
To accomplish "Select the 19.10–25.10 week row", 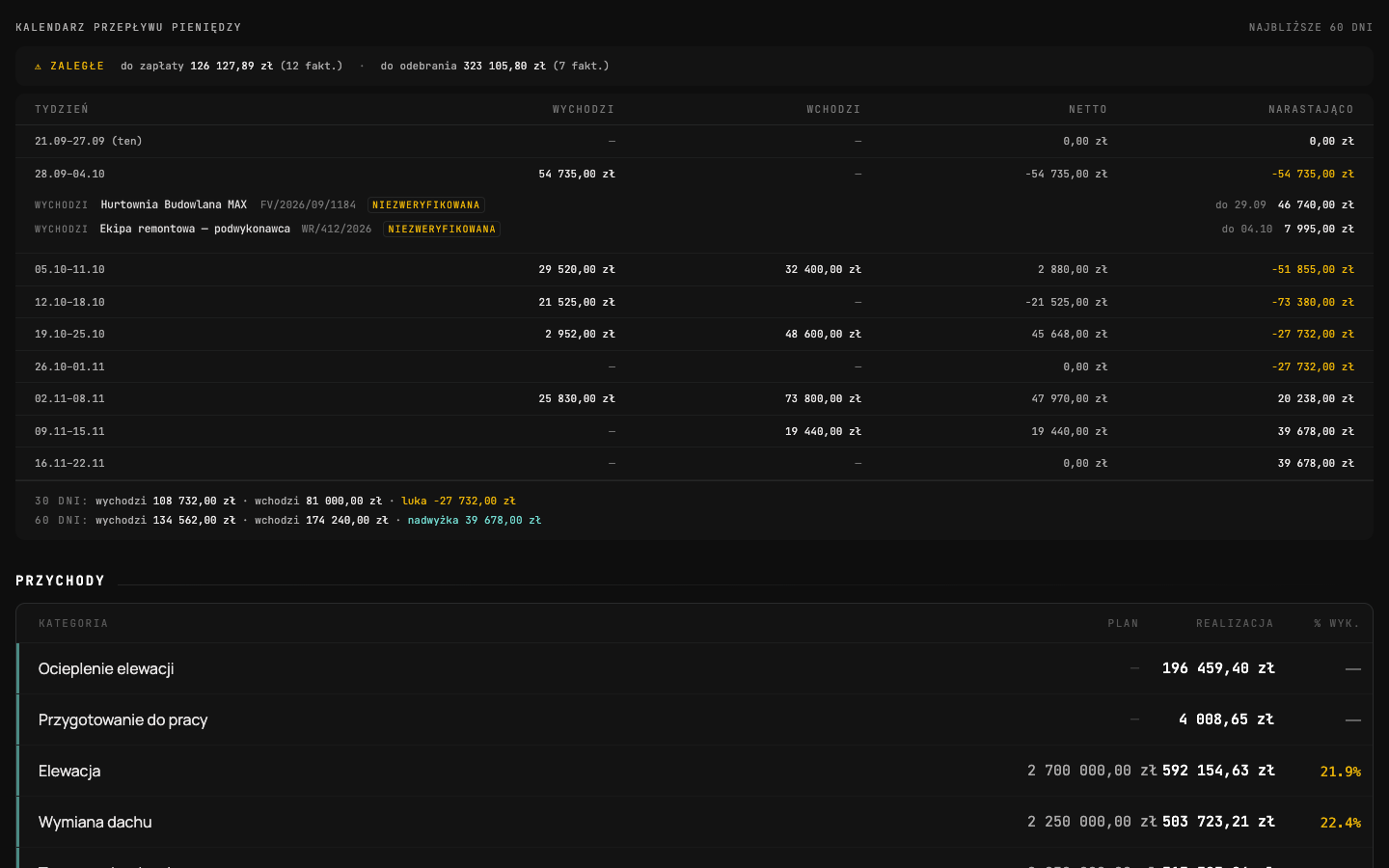I will [694, 335].
